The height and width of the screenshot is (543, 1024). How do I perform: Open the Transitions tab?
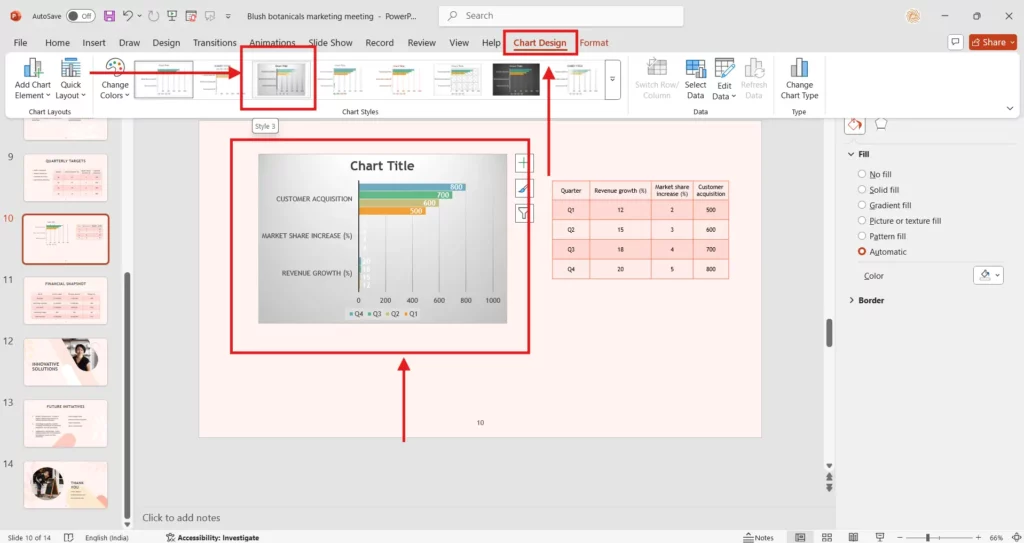(x=214, y=43)
